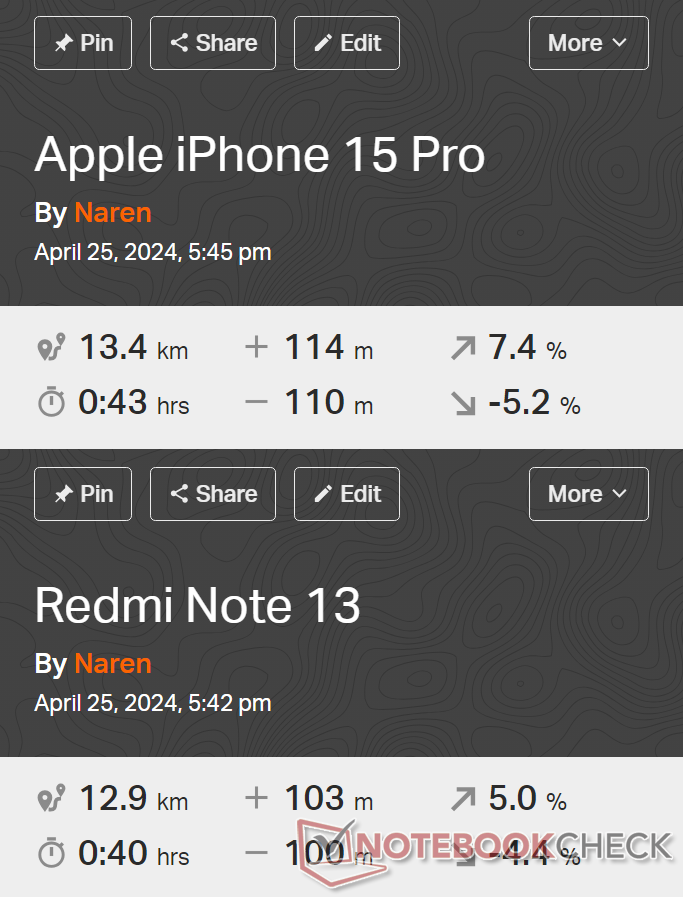Click the downhill arrow icon beside -5.2 %

click(463, 403)
